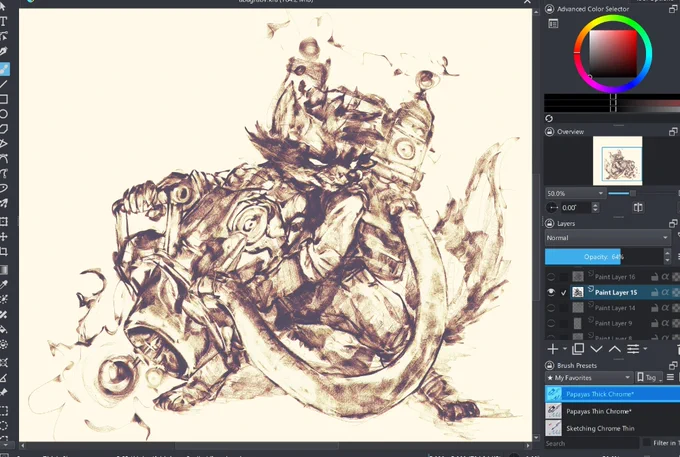This screenshot has width=680, height=457.
Task: Open the arrow next to Add Layer plus
Action: pos(565,349)
